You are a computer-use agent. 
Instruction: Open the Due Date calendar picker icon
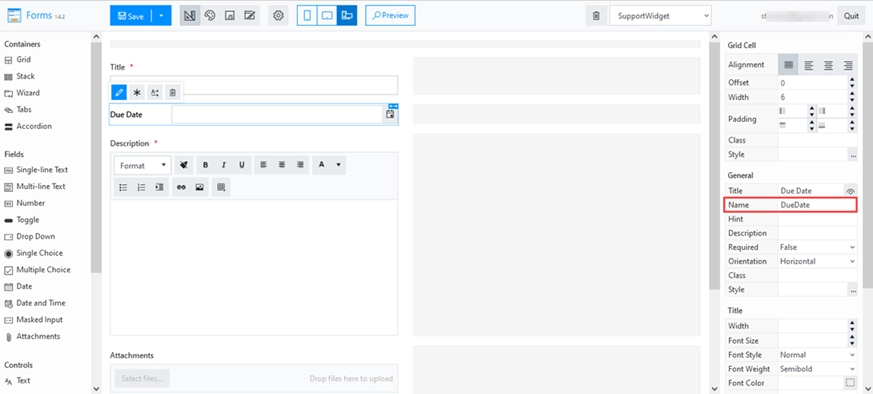[x=390, y=114]
